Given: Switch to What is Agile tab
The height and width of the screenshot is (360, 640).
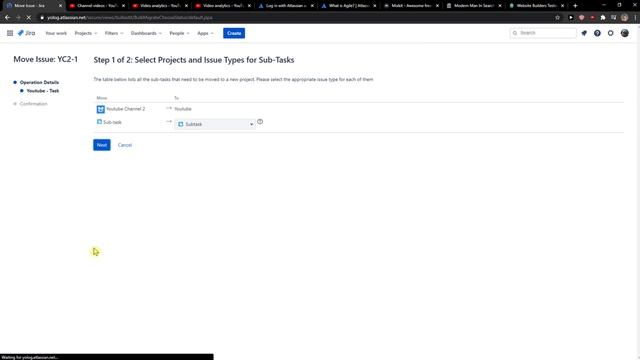Looking at the screenshot, I should click(x=349, y=6).
